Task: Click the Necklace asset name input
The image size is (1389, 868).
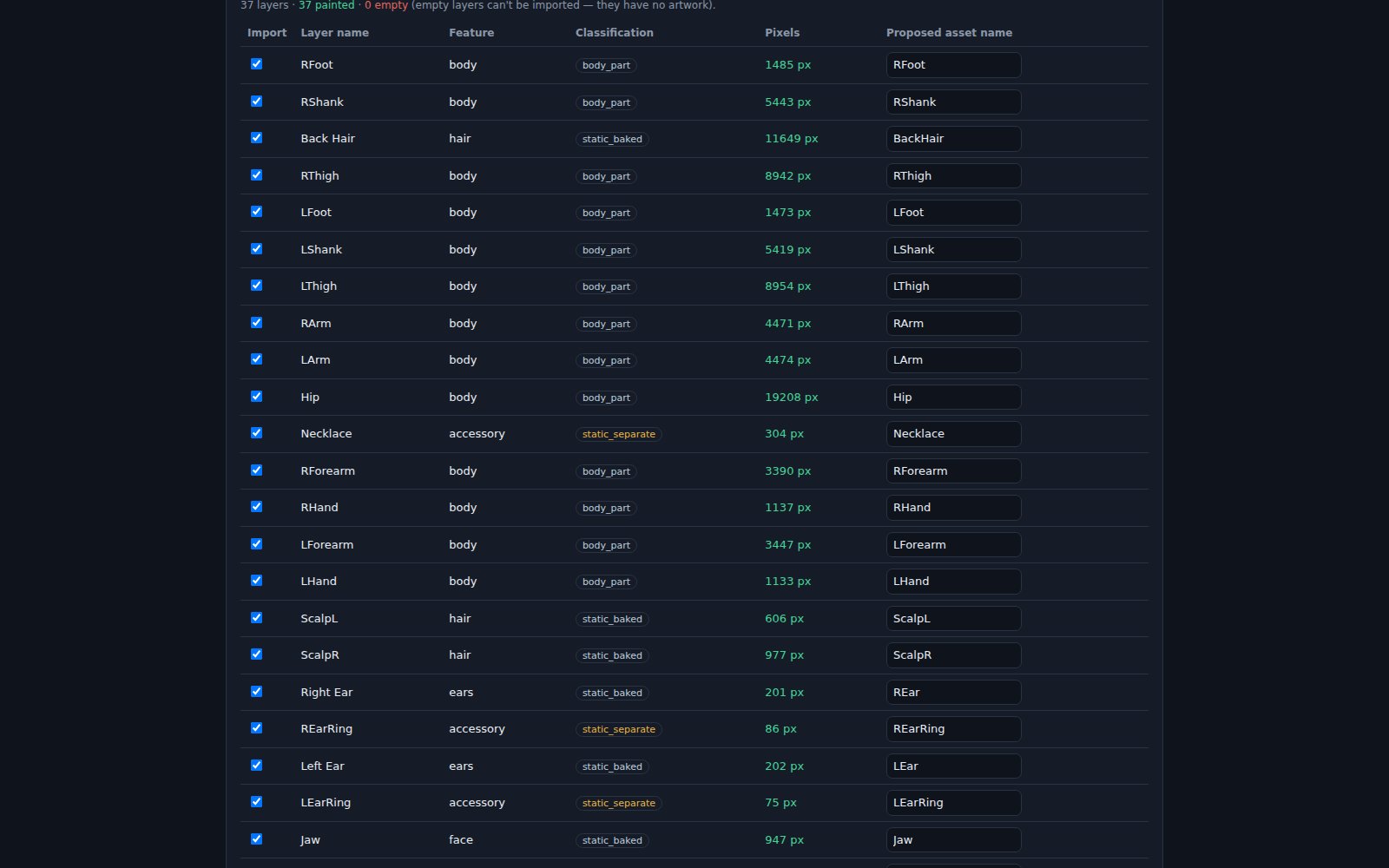Action: pos(953,434)
